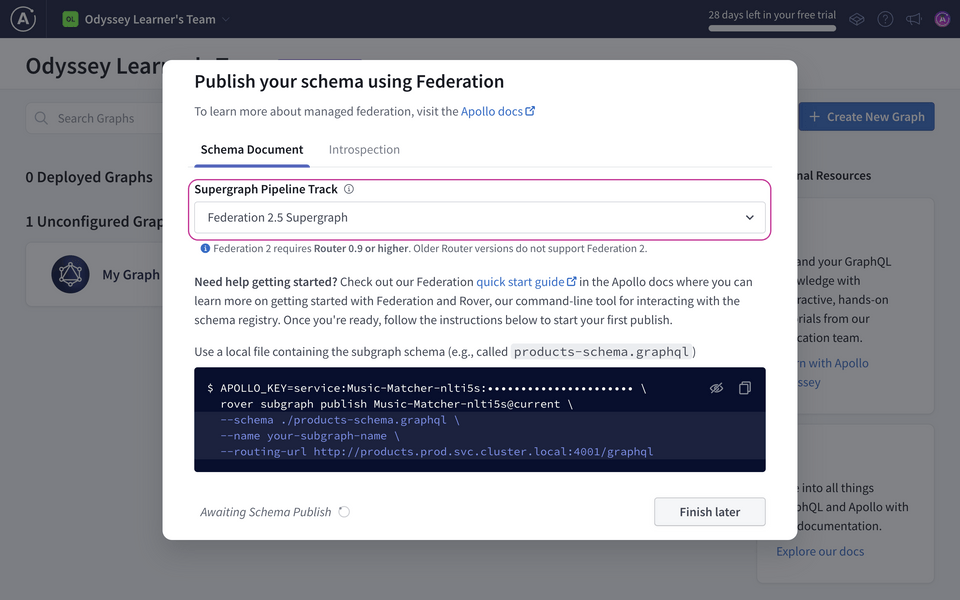The height and width of the screenshot is (600, 960).
Task: Click the '28 days left in your free trial' text
Action: pyautogui.click(x=772, y=15)
